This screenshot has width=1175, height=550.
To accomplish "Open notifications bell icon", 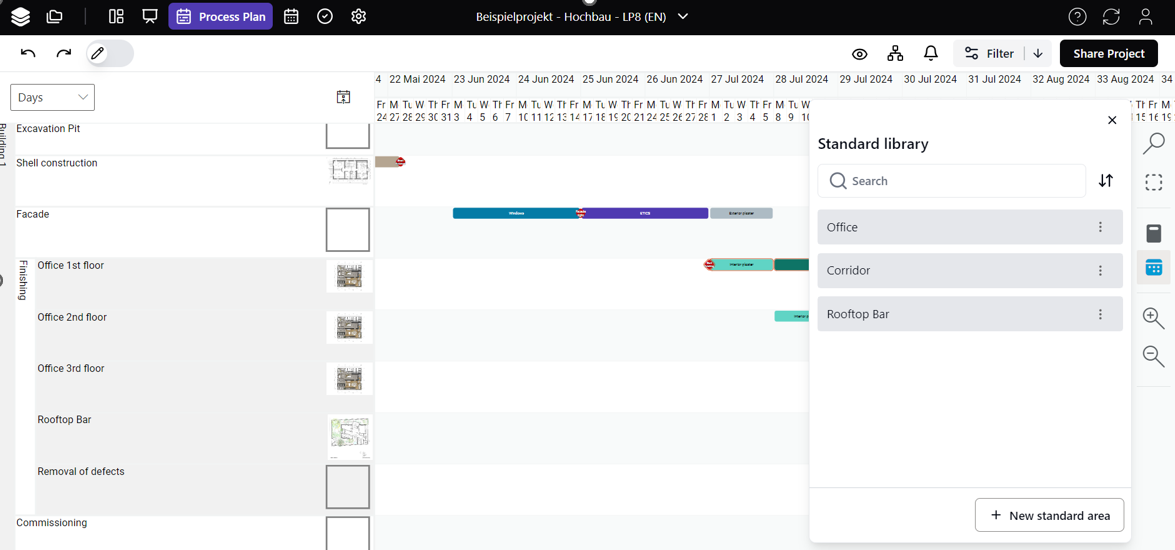I will [930, 53].
